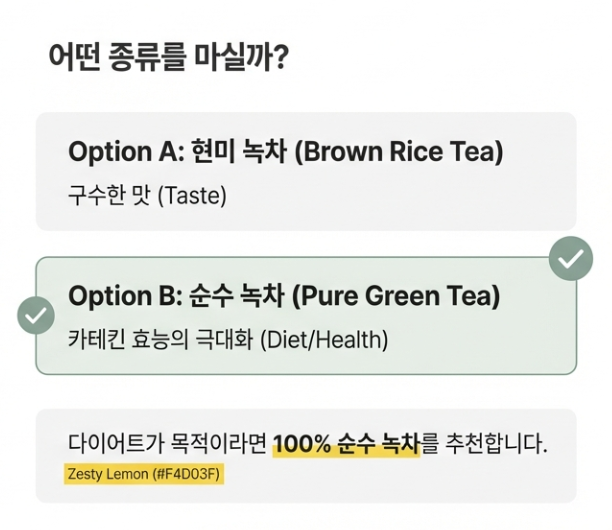
Task: Click the (Taste) label in Option A card
Action: tap(192, 196)
